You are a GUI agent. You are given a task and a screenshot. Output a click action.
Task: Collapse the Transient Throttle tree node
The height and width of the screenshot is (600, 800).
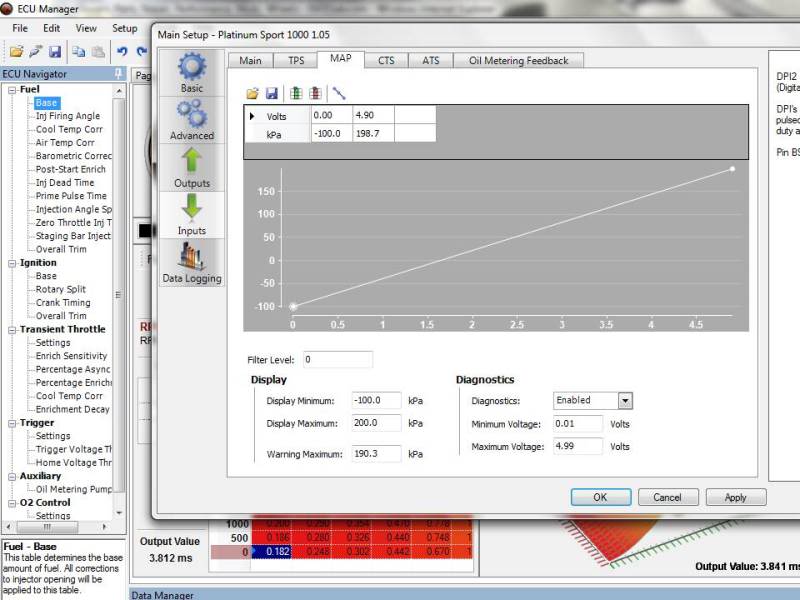point(12,330)
